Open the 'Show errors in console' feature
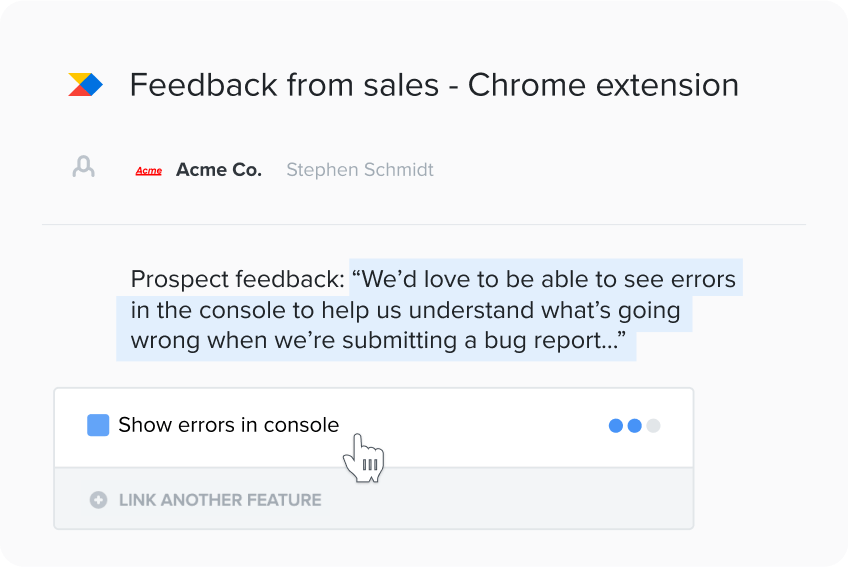Viewport: 848px width, 567px height. (x=229, y=425)
